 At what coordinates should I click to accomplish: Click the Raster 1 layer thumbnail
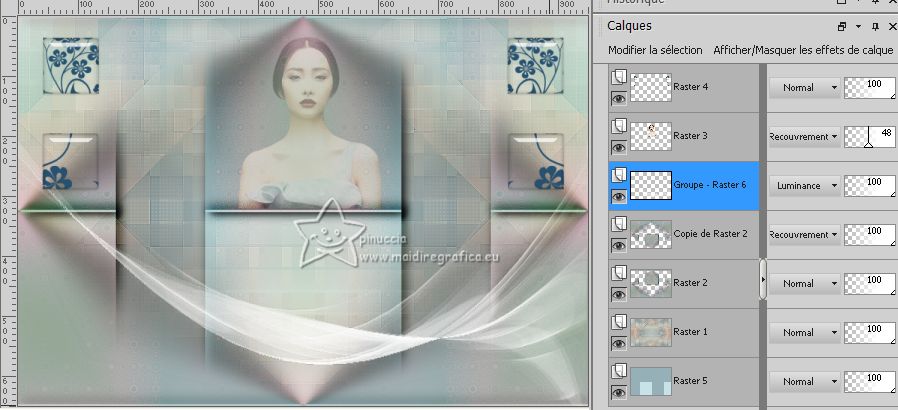click(651, 332)
